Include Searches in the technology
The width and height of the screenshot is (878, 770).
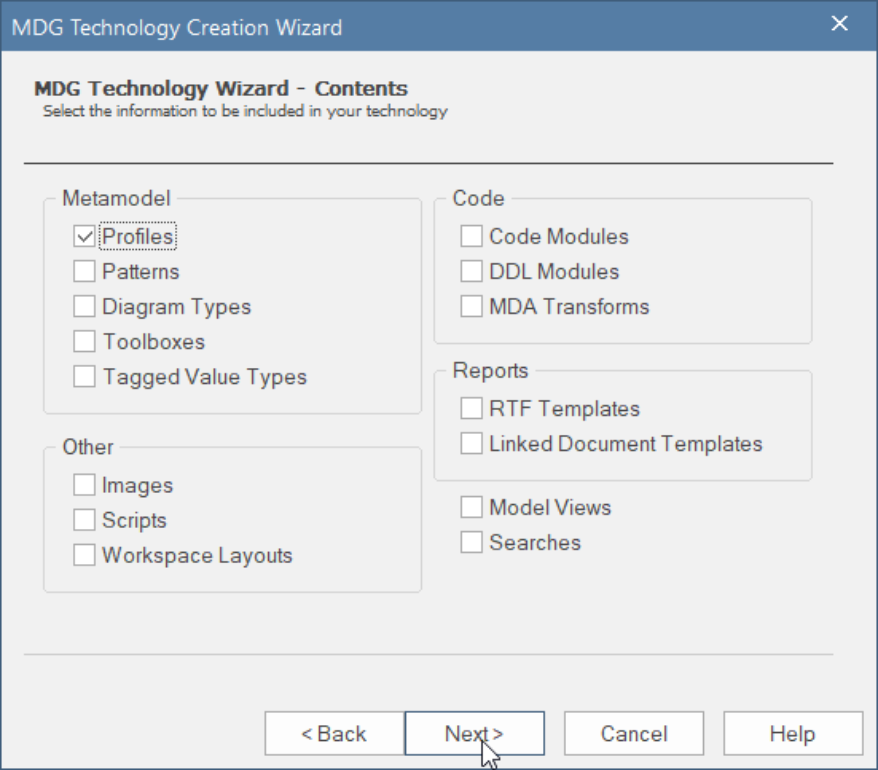[472, 543]
